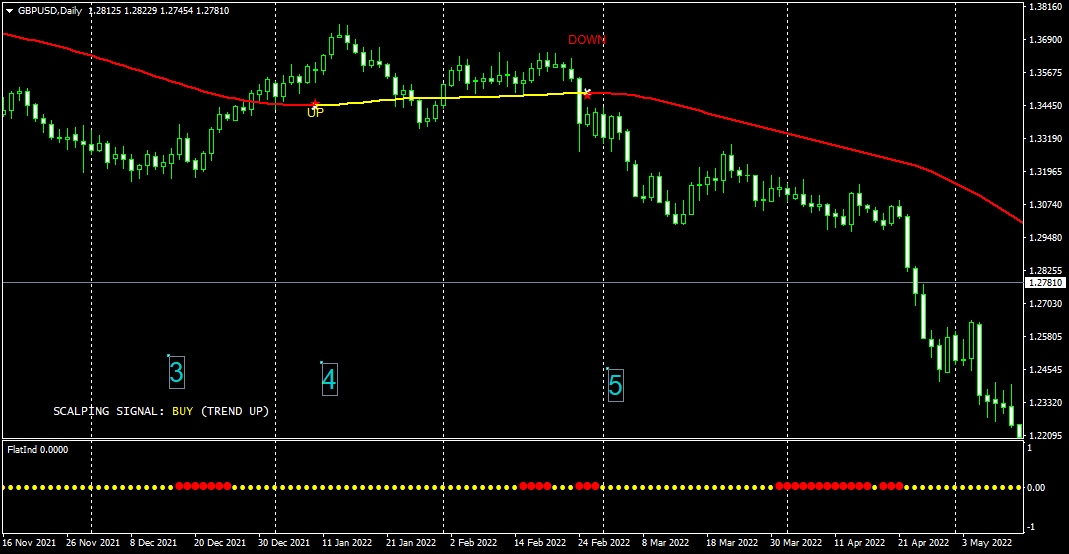Select the yellow segment of the moving average
1069x554 pixels.
450,99
